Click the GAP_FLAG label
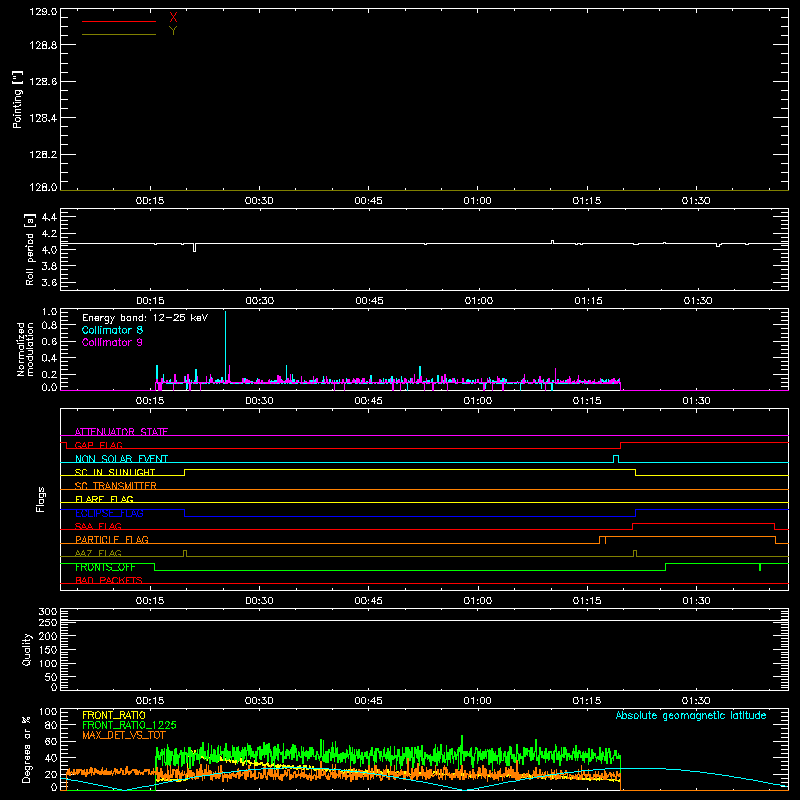This screenshot has height=800, width=800. (x=98, y=445)
